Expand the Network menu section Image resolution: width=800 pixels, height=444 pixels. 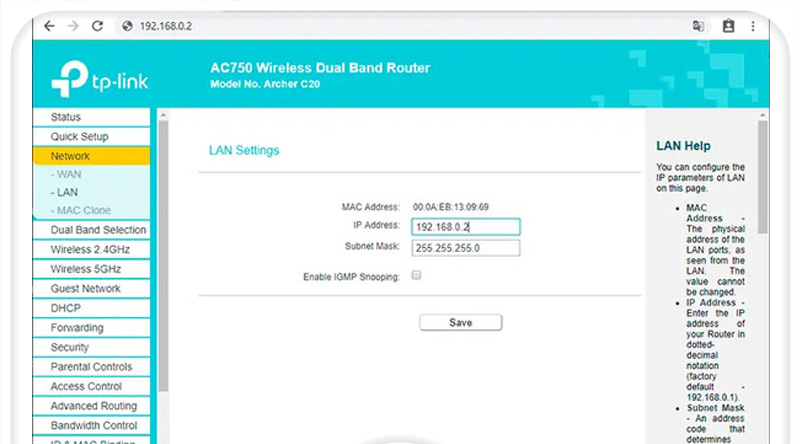coord(91,156)
